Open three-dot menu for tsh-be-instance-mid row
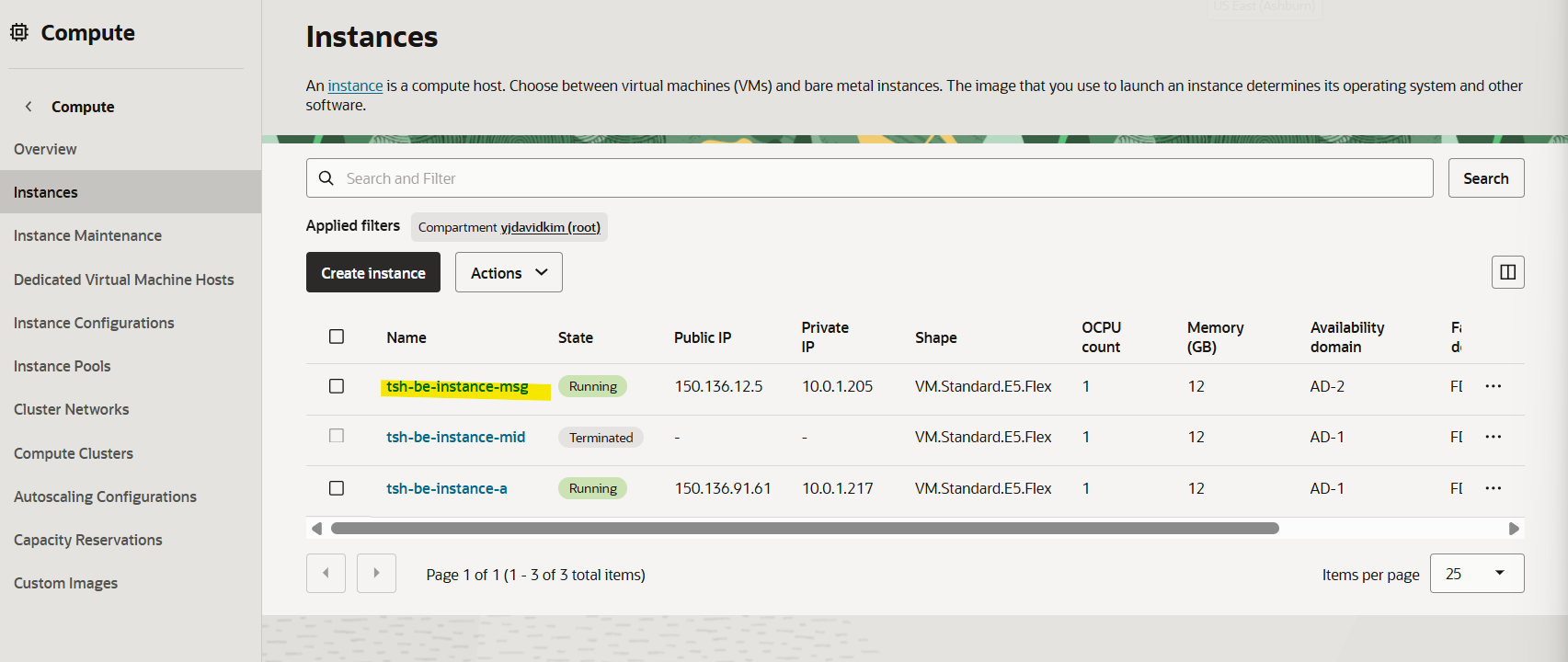 click(1493, 437)
